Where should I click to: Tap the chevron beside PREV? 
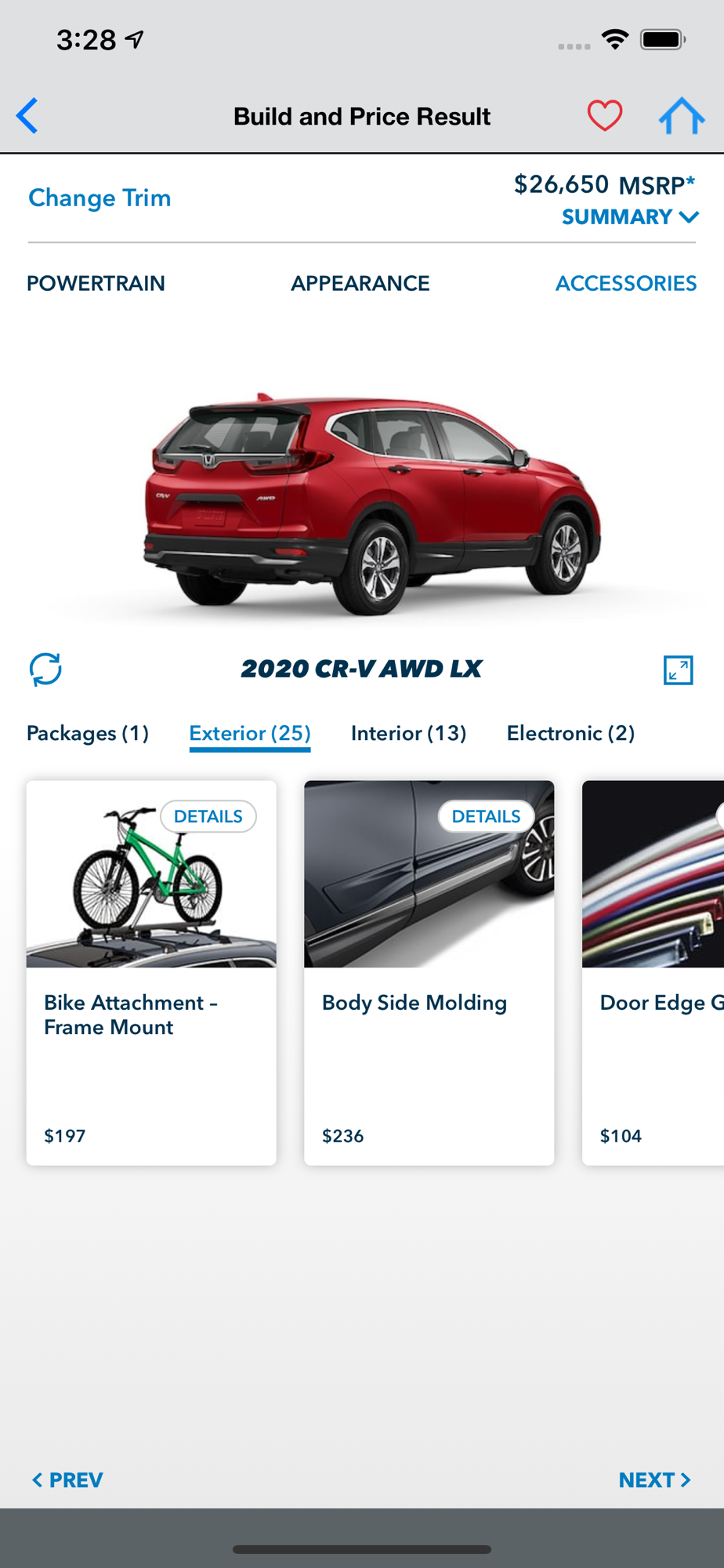click(x=37, y=1479)
